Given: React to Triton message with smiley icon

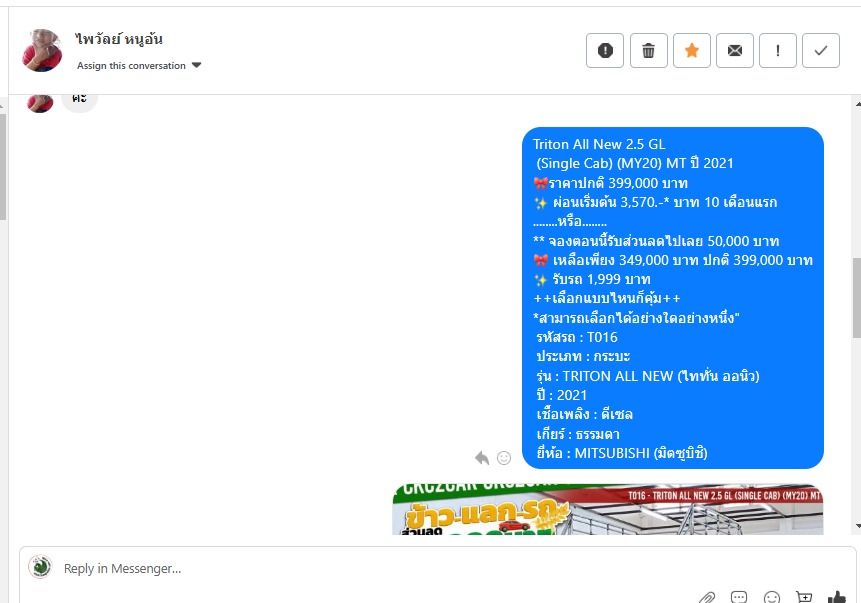Looking at the screenshot, I should (x=504, y=457).
